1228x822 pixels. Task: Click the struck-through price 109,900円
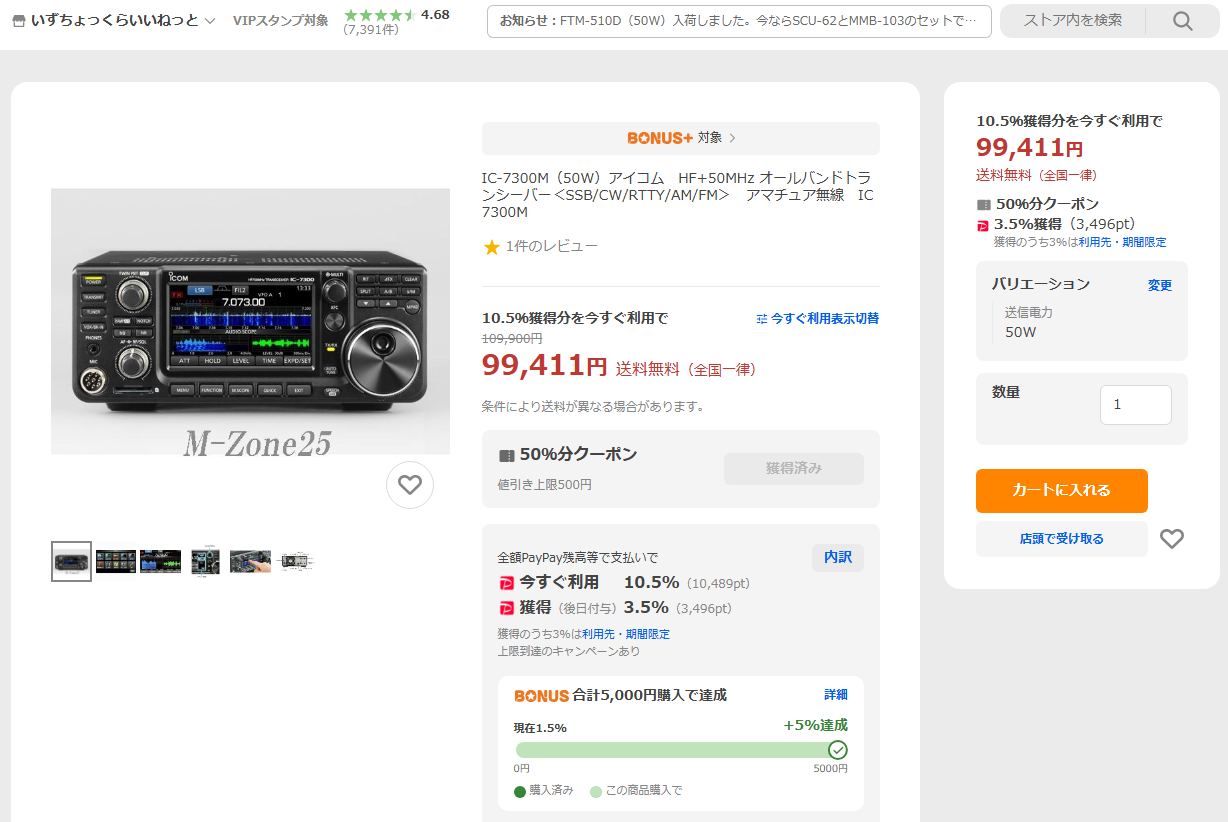[512, 339]
